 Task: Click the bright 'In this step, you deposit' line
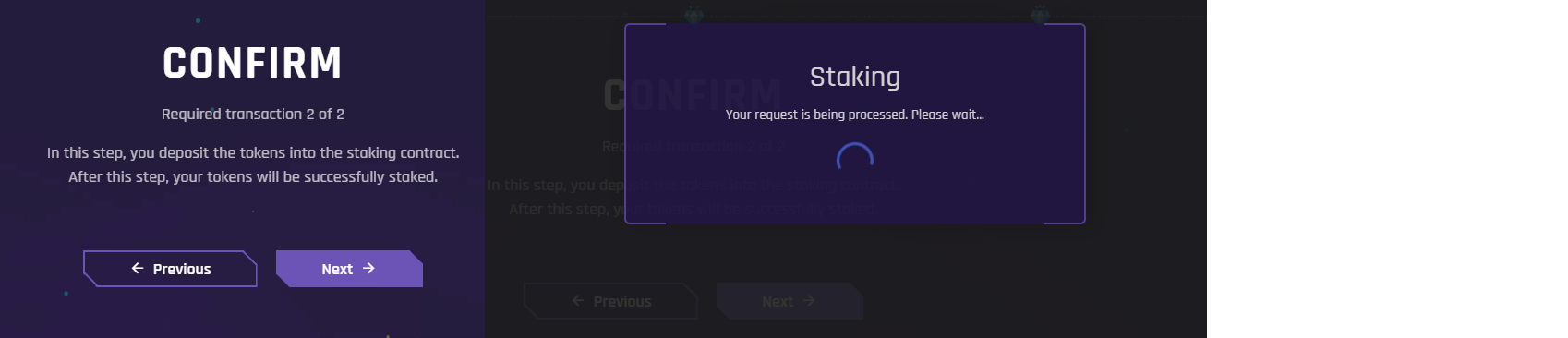[x=253, y=152]
